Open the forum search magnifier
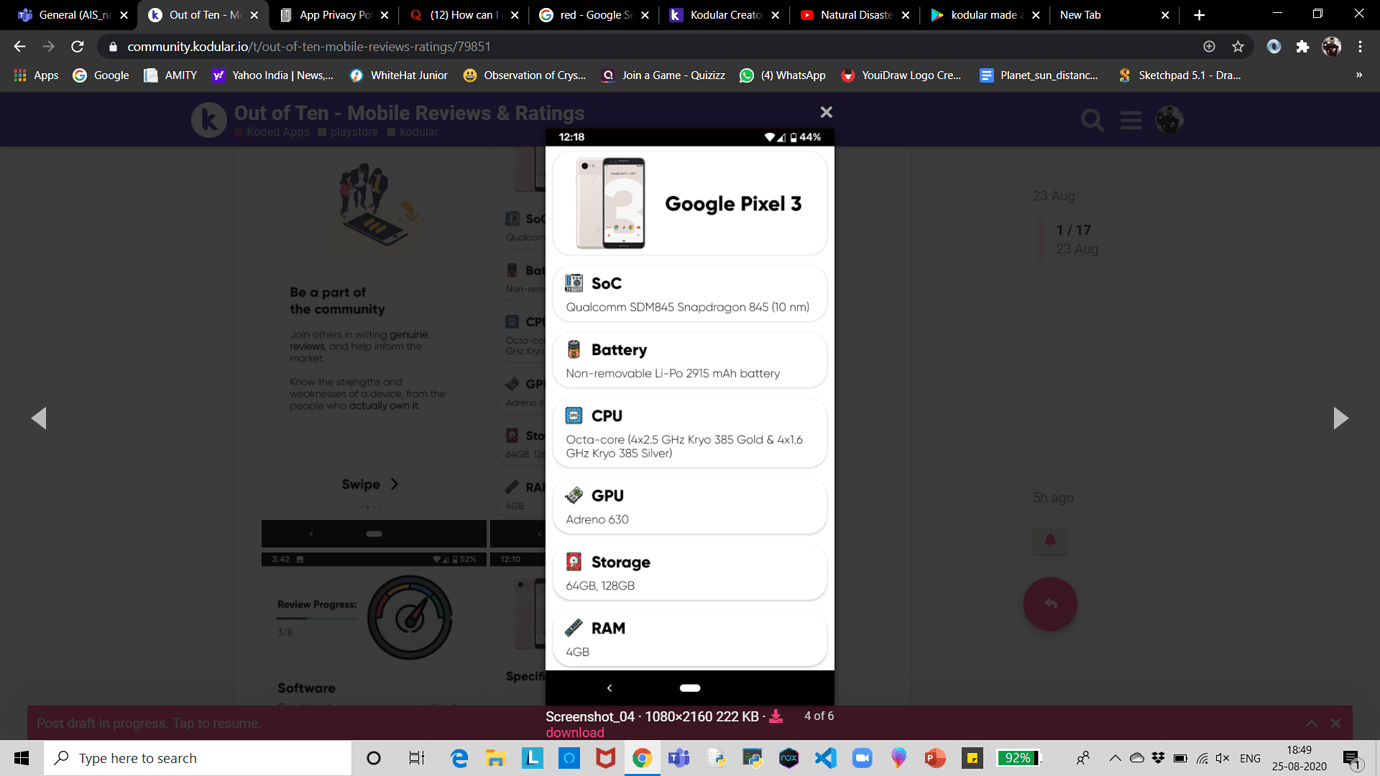This screenshot has width=1380, height=776. 1092,120
